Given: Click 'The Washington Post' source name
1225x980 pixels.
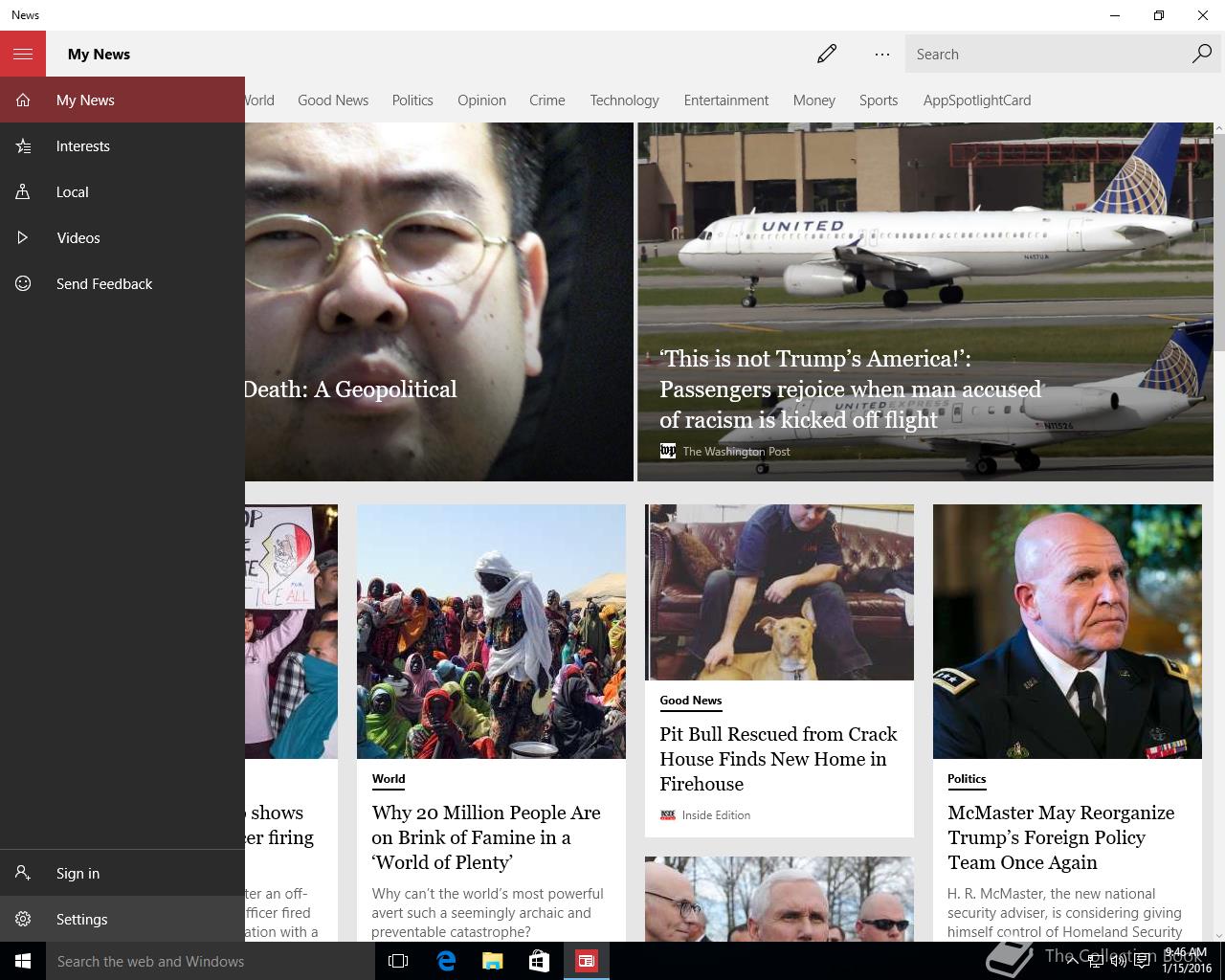Looking at the screenshot, I should click(x=736, y=451).
